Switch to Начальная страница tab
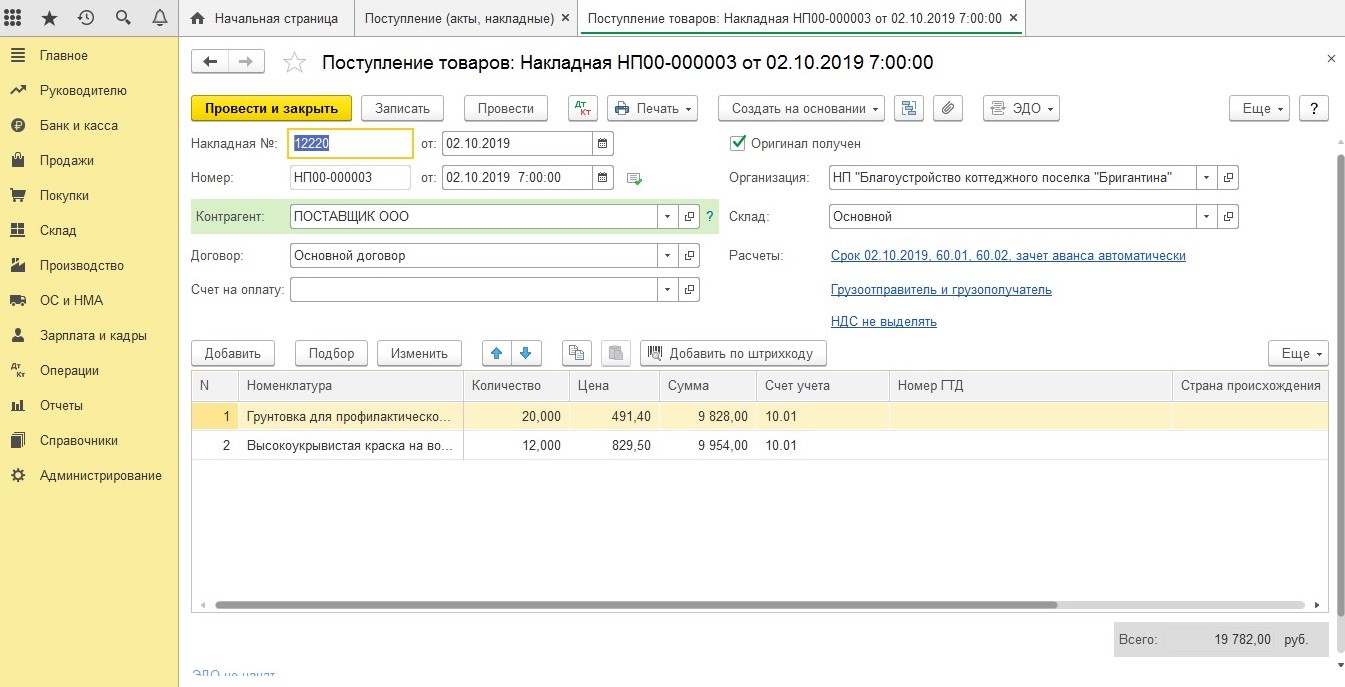This screenshot has height=687, width=1345. pos(264,18)
